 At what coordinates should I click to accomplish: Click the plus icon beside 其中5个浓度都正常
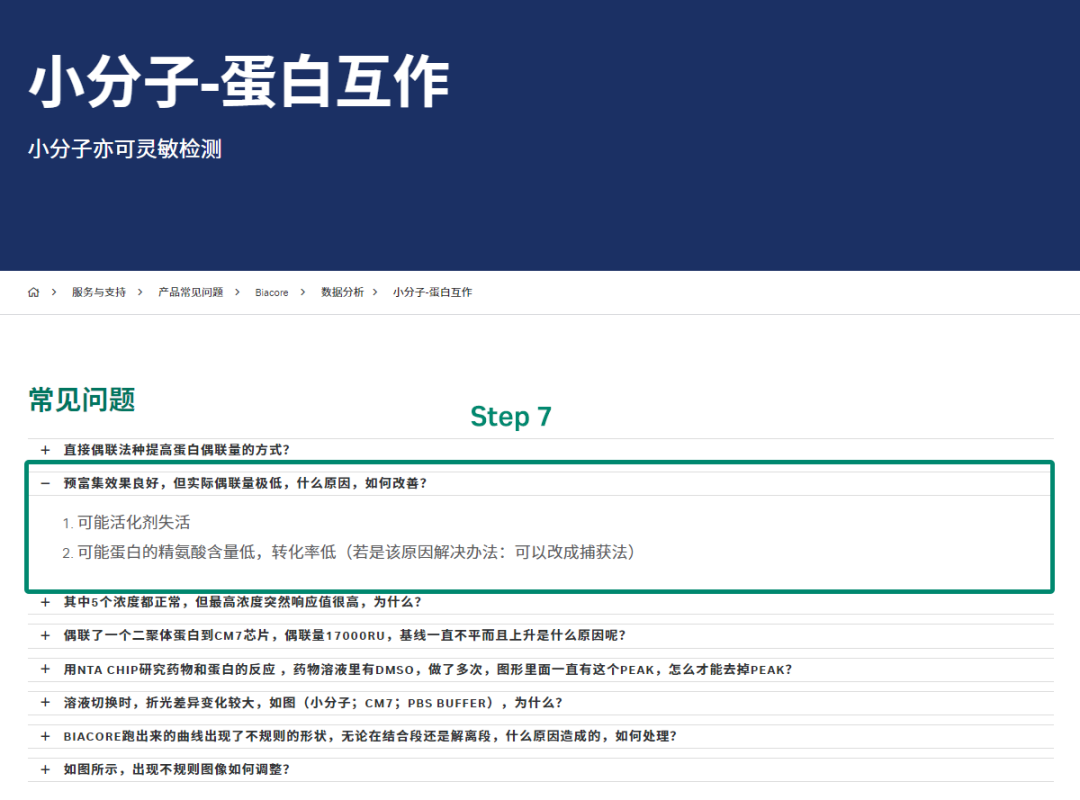(x=45, y=602)
